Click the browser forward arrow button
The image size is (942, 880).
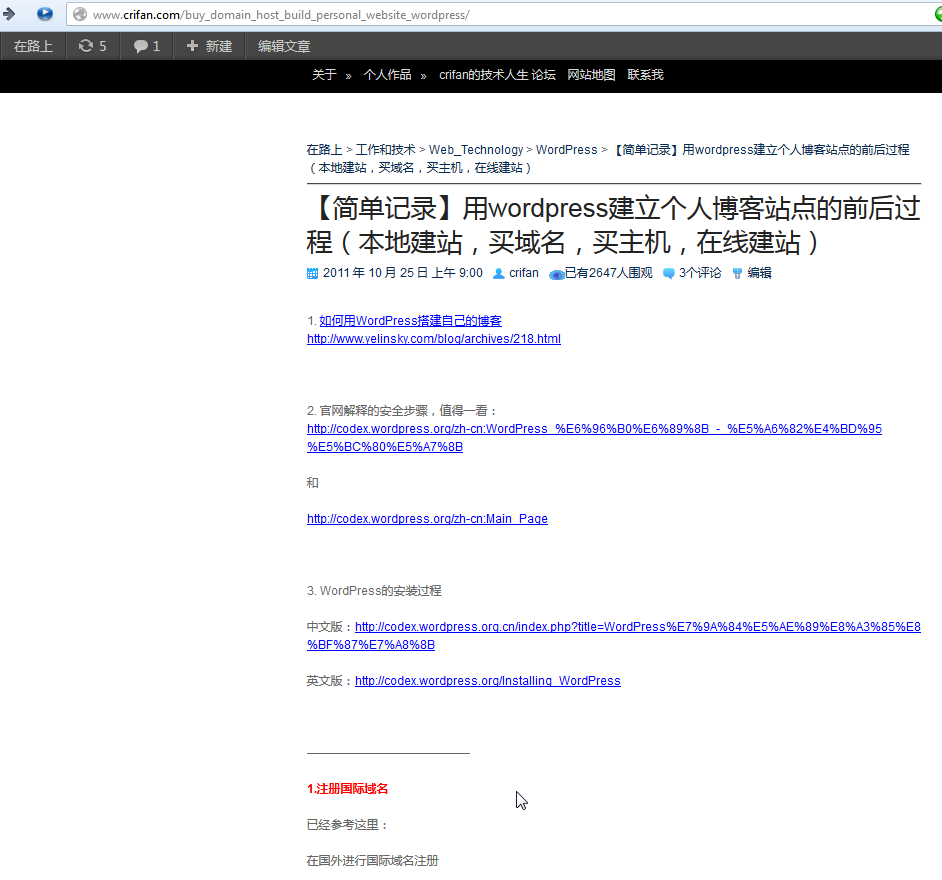click(8, 13)
